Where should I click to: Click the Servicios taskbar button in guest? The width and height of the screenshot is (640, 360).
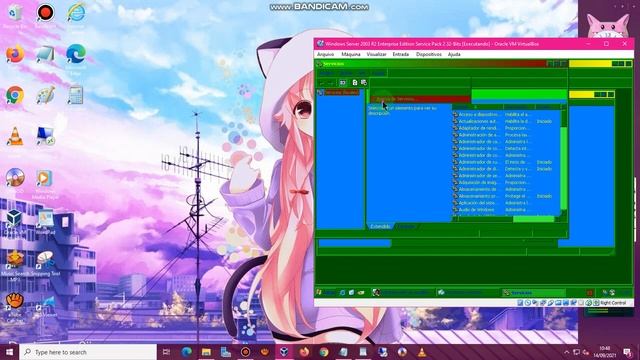click(x=533, y=293)
